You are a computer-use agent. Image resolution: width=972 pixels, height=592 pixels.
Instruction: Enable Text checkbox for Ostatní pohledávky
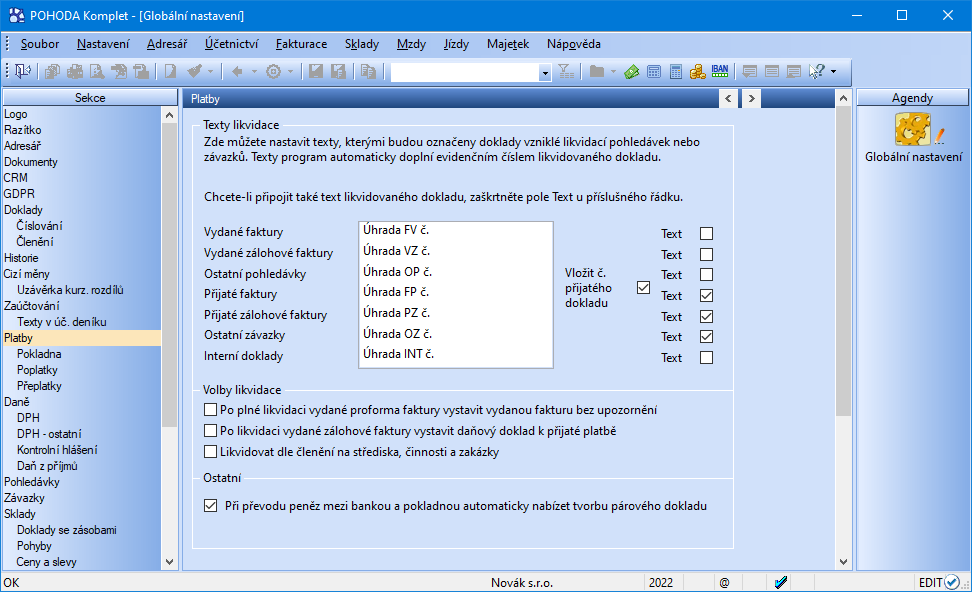pyautogui.click(x=706, y=275)
